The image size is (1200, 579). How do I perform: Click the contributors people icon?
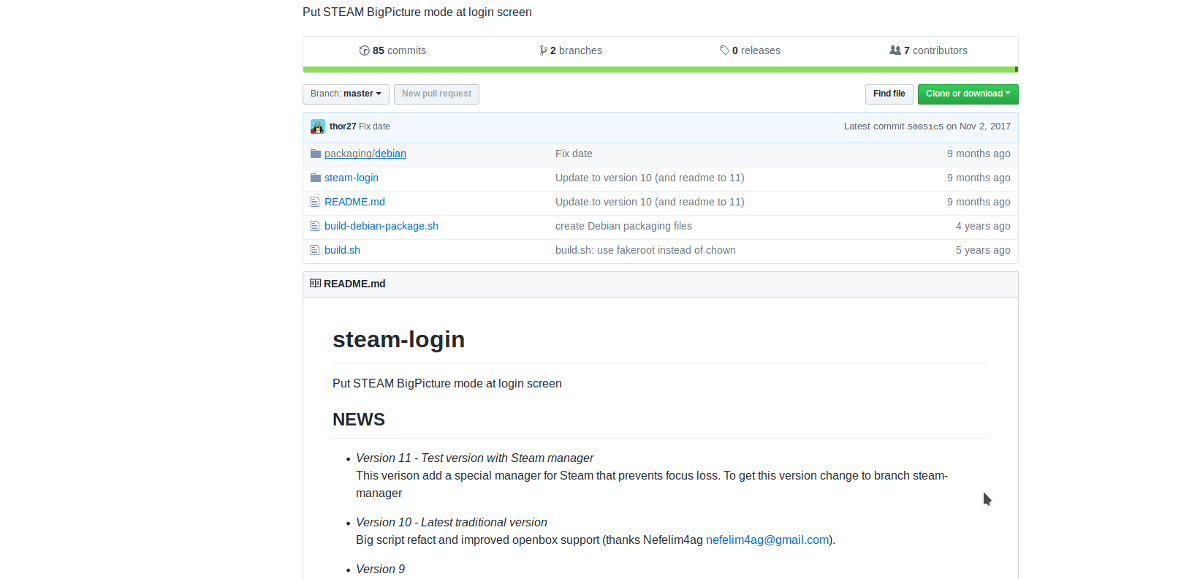click(x=895, y=50)
